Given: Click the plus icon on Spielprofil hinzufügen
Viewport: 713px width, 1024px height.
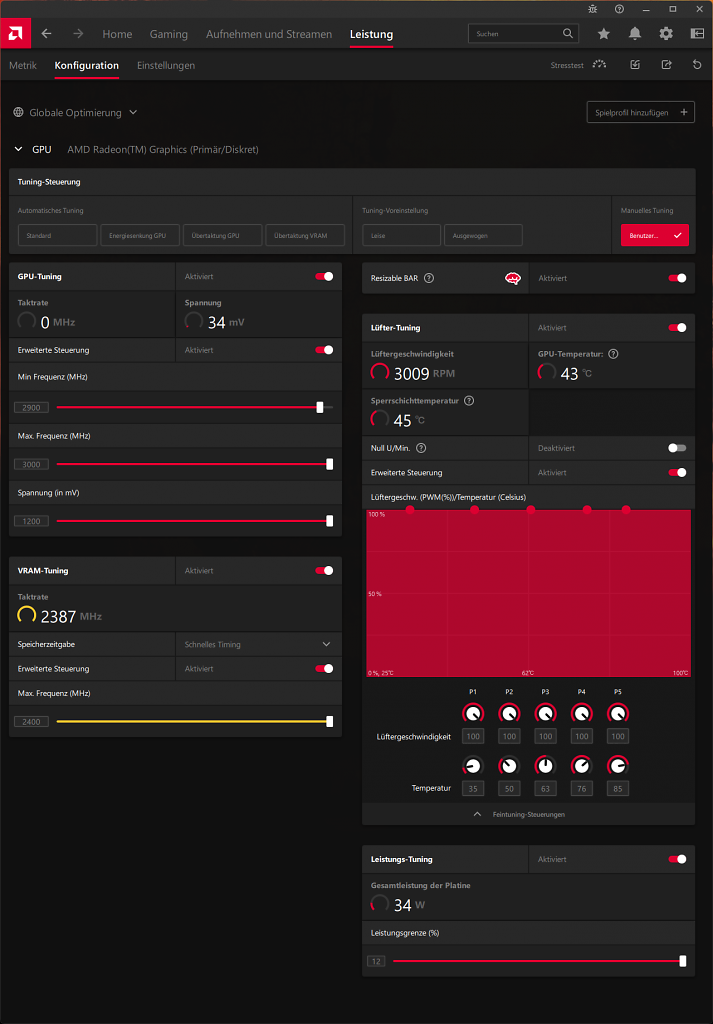Looking at the screenshot, I should pos(684,112).
